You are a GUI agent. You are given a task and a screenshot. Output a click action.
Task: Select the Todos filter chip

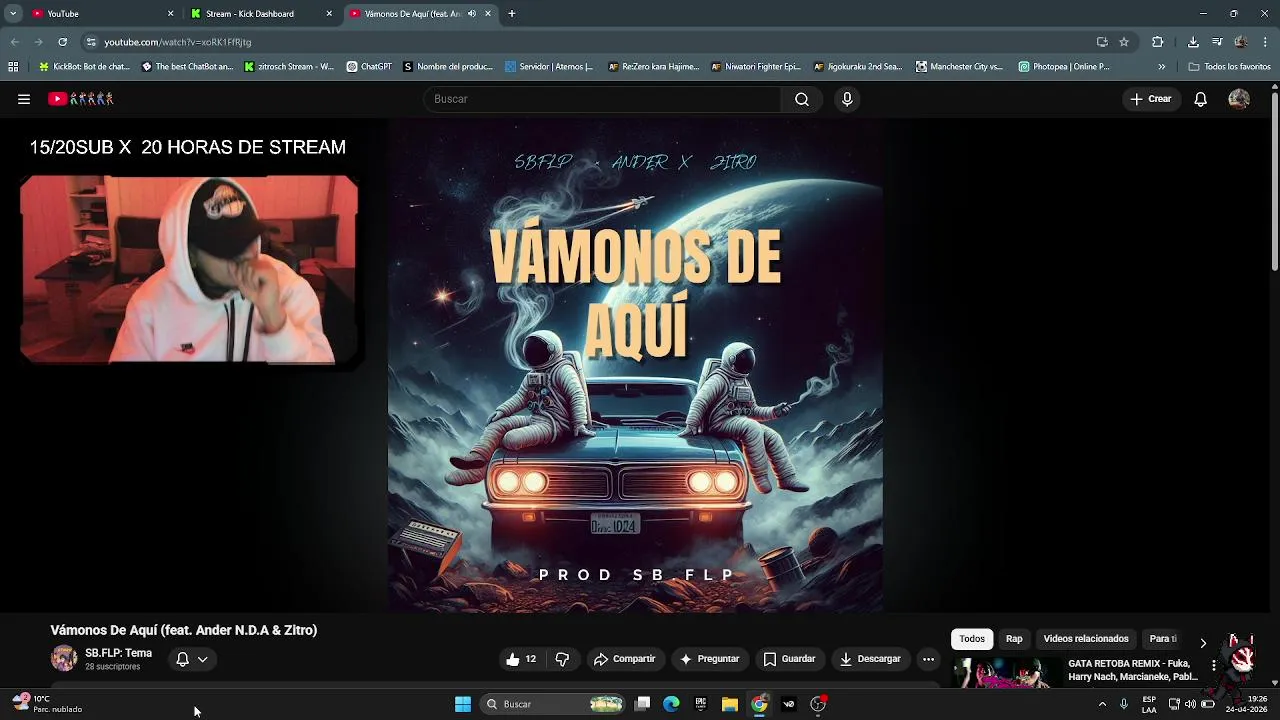point(972,639)
